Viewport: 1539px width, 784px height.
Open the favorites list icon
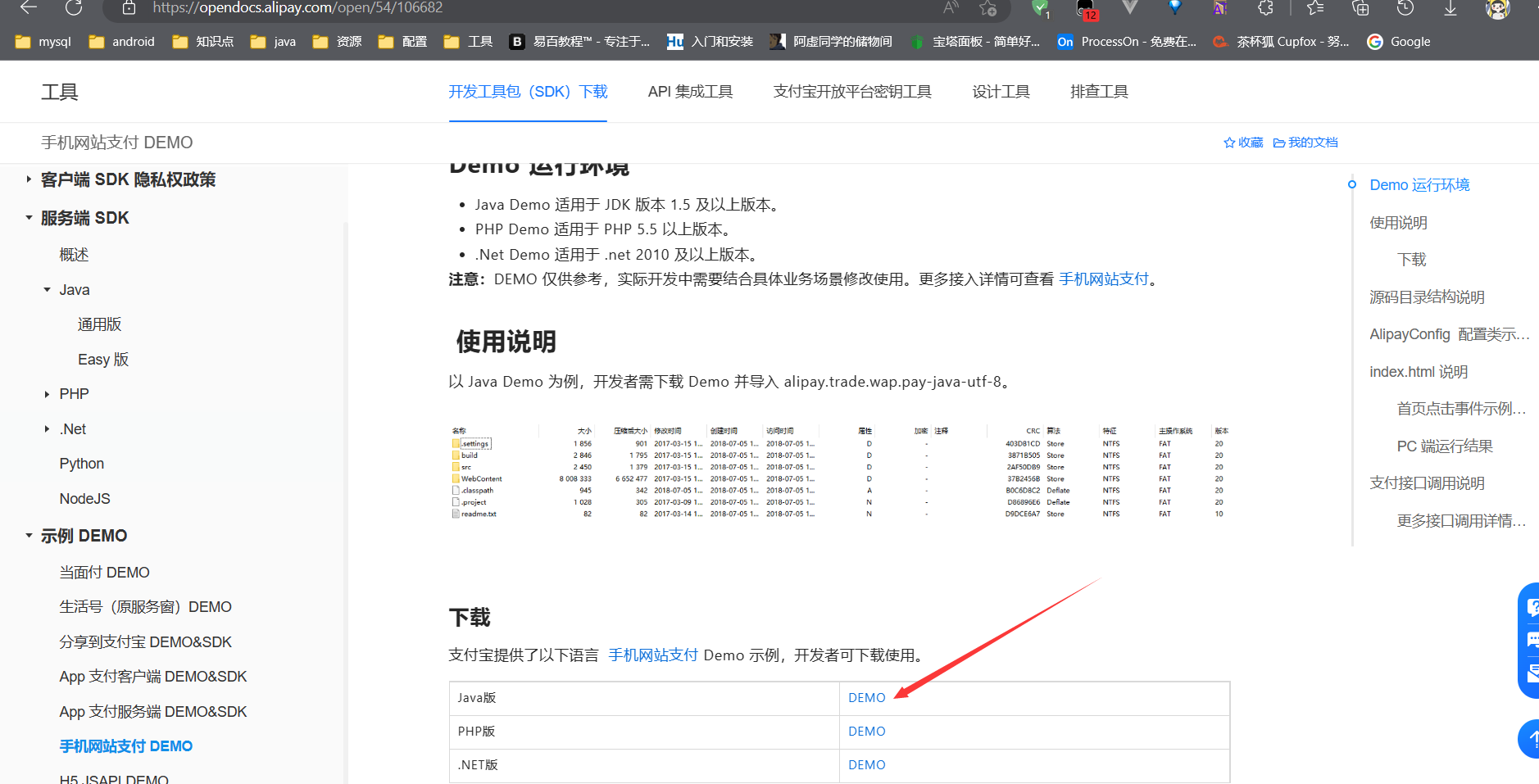point(1315,7)
